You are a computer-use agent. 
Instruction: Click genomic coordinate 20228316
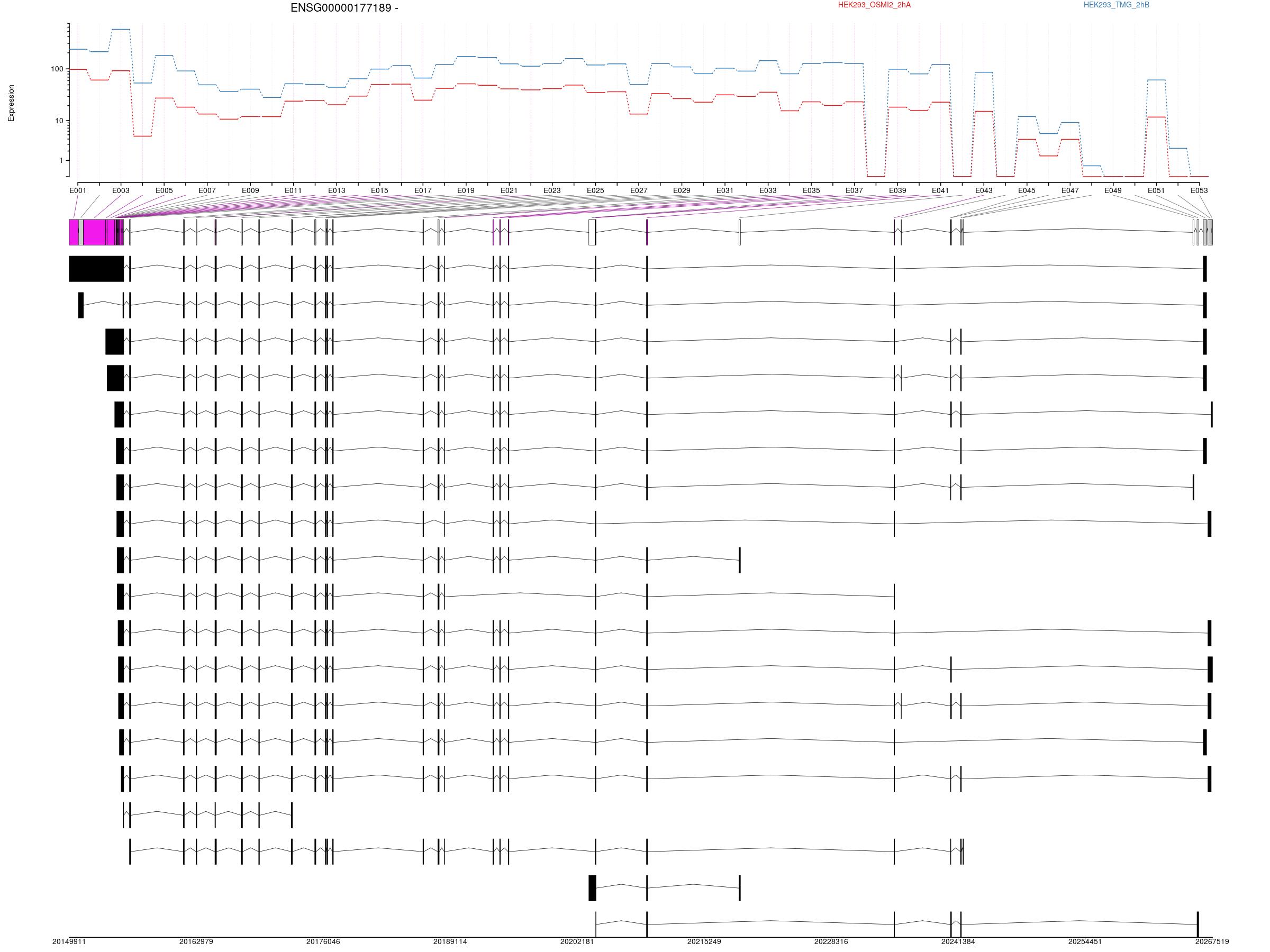point(831,941)
